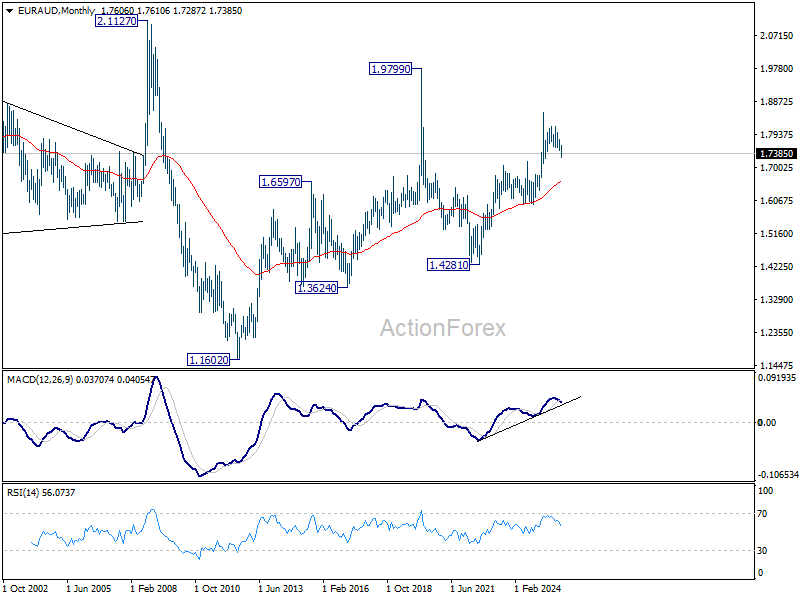Select the EURAUD,Monthly chart title text
The height and width of the screenshot is (600, 800).
(x=56, y=11)
